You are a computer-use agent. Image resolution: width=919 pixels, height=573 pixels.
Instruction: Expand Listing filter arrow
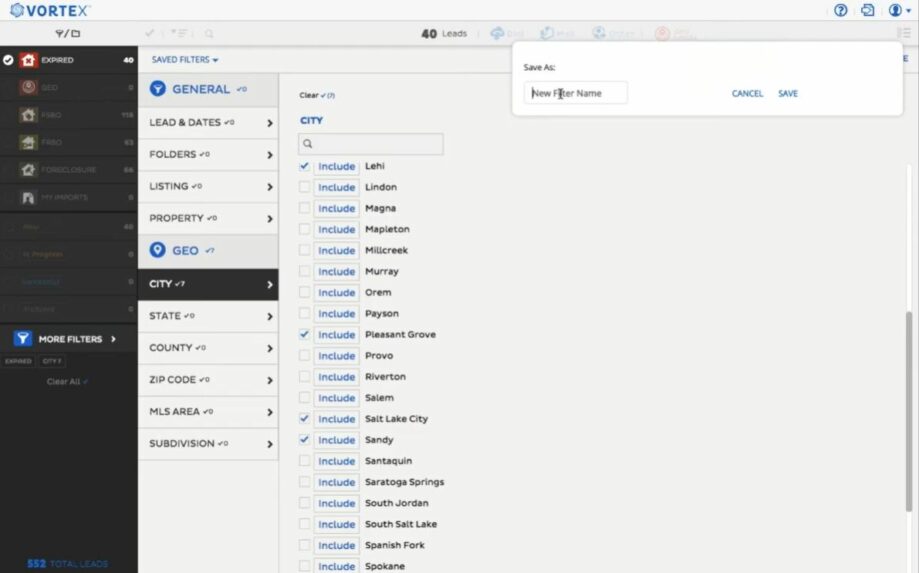click(x=270, y=187)
